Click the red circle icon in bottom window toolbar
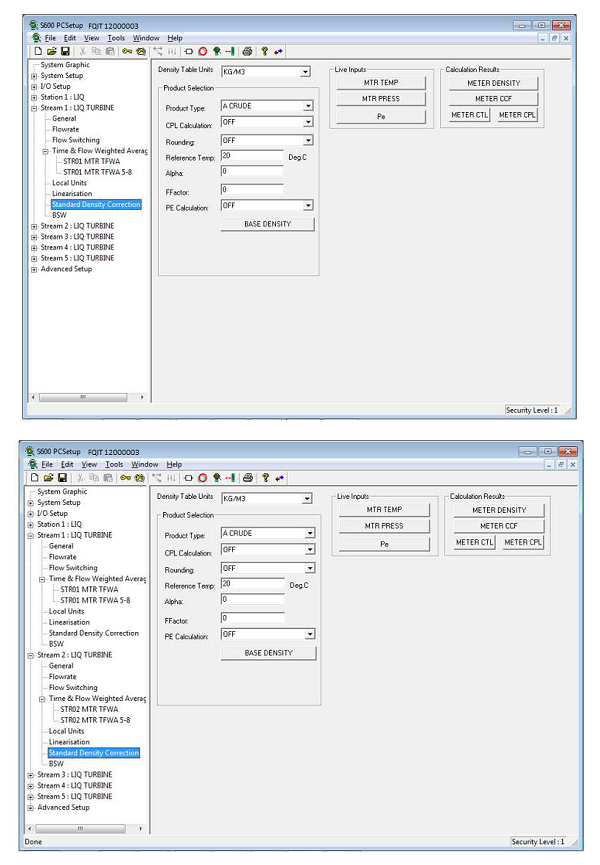 (x=203, y=478)
